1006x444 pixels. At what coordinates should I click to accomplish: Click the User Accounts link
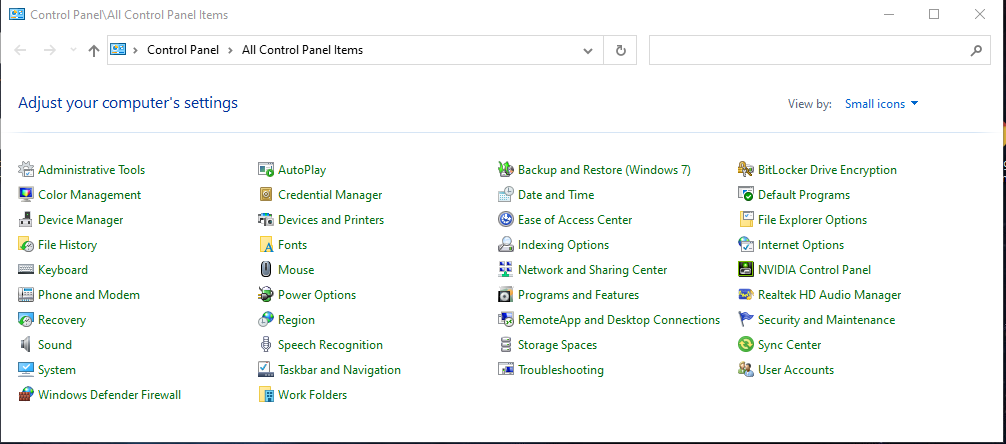click(x=795, y=370)
